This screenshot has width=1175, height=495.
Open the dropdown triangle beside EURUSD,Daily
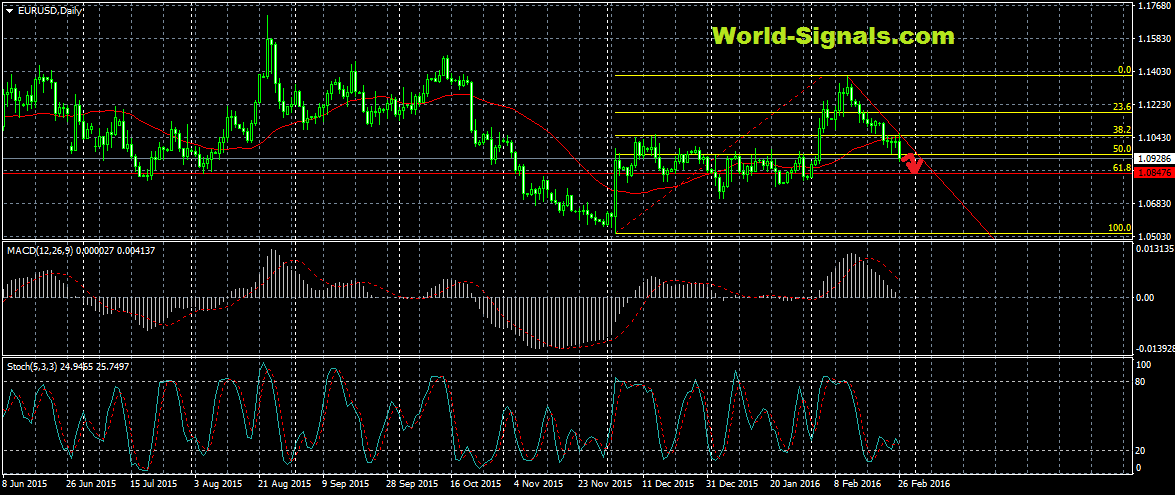tap(9, 10)
